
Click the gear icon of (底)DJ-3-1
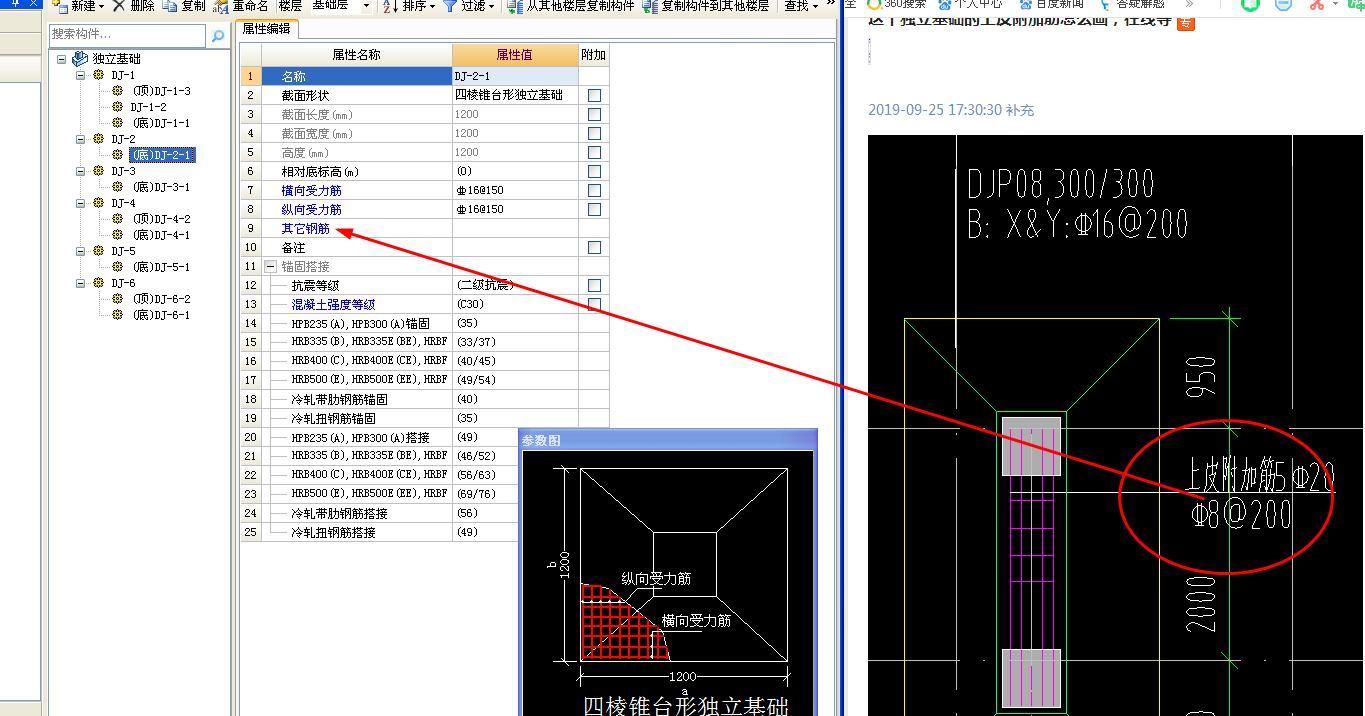[118, 187]
